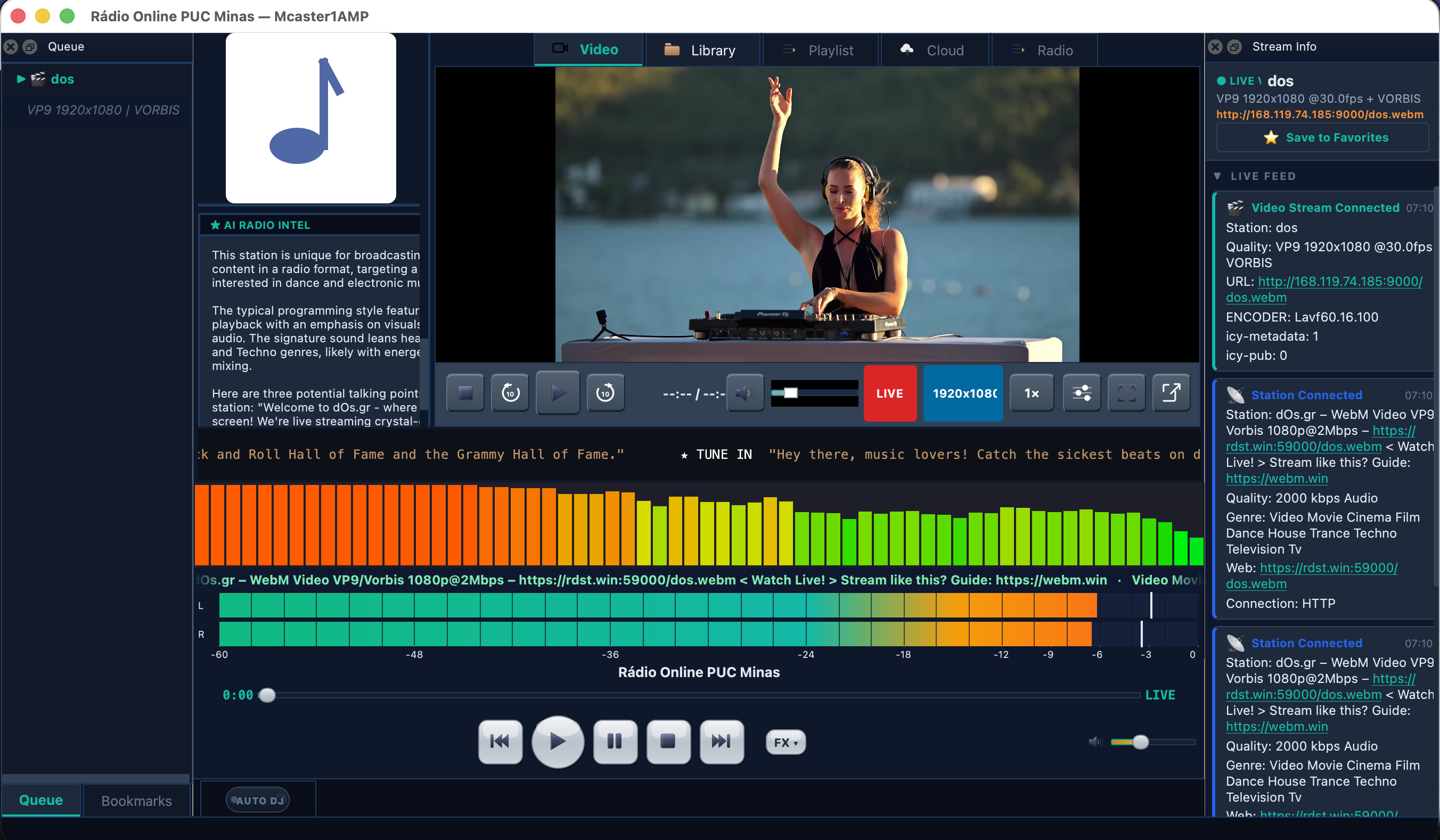Open the audio equalizer settings icon
The image size is (1440, 840).
click(x=1081, y=393)
